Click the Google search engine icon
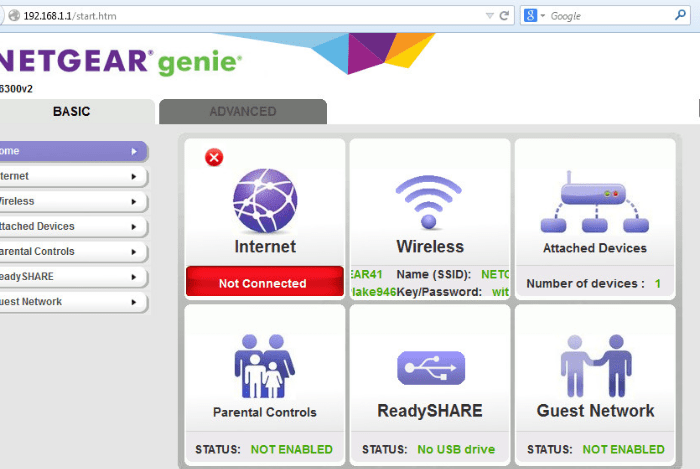Image resolution: width=700 pixels, height=469 pixels. point(530,16)
